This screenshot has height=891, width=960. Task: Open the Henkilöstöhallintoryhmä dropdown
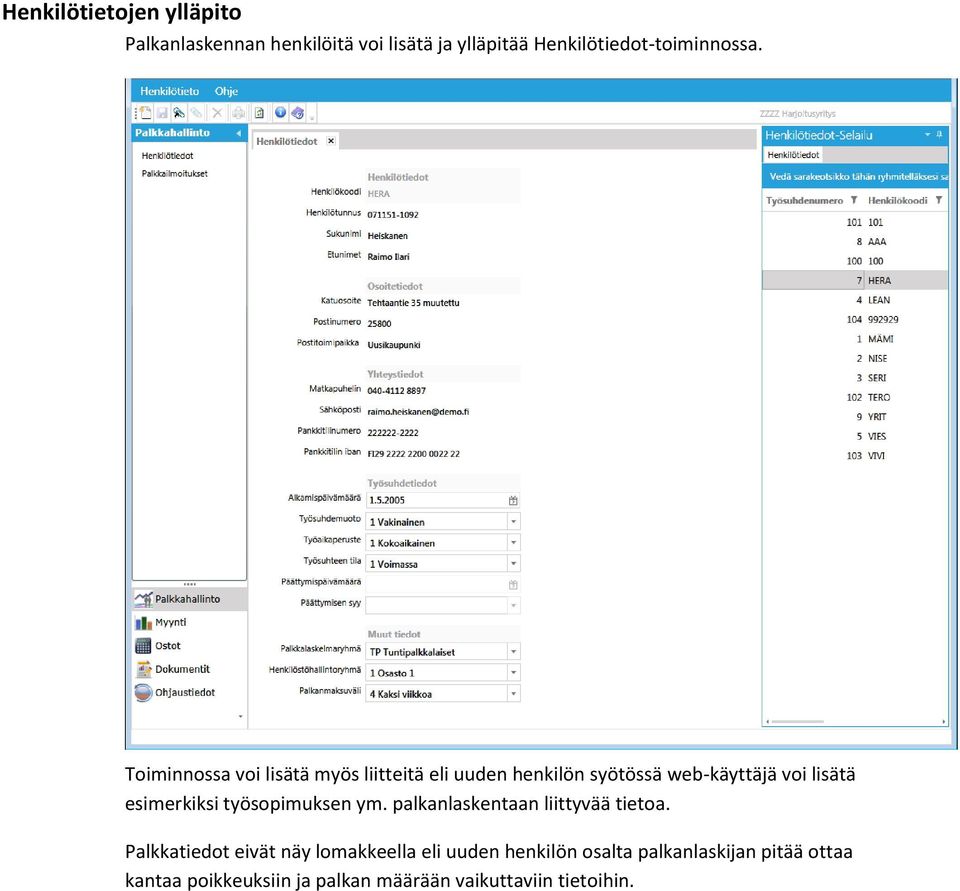(x=513, y=672)
